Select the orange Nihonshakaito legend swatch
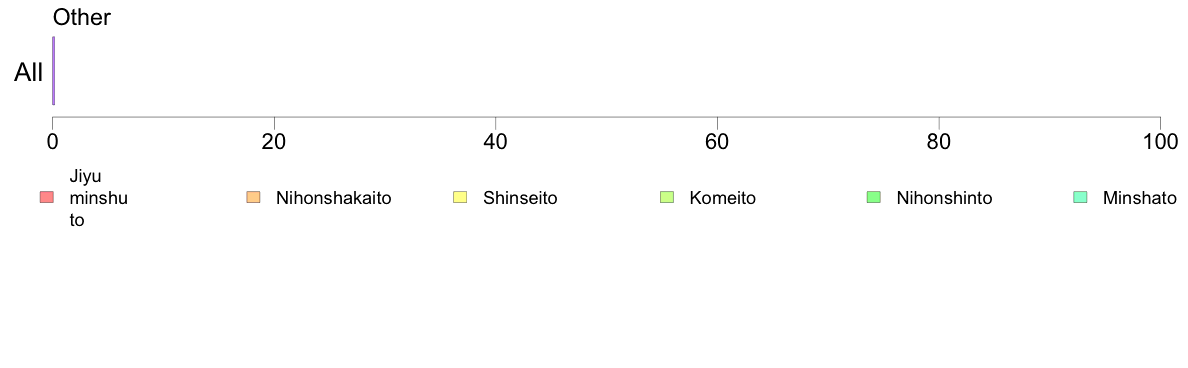1188x368 pixels. pos(254,198)
